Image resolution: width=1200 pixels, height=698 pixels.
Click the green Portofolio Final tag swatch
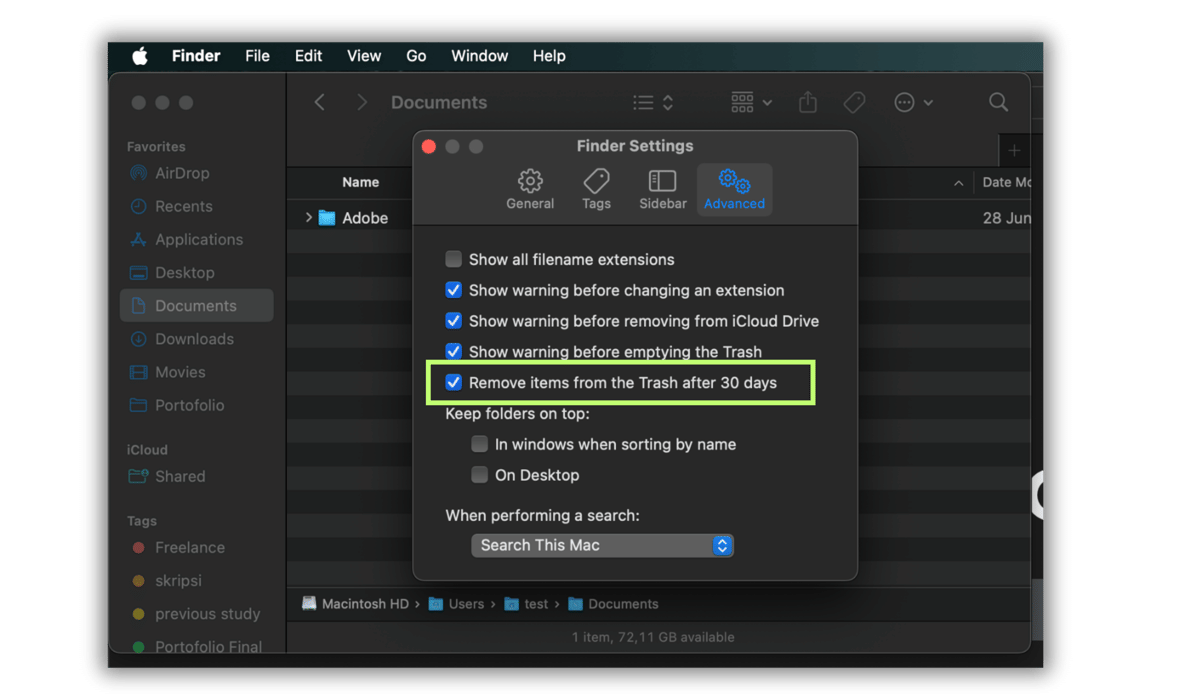[140, 647]
